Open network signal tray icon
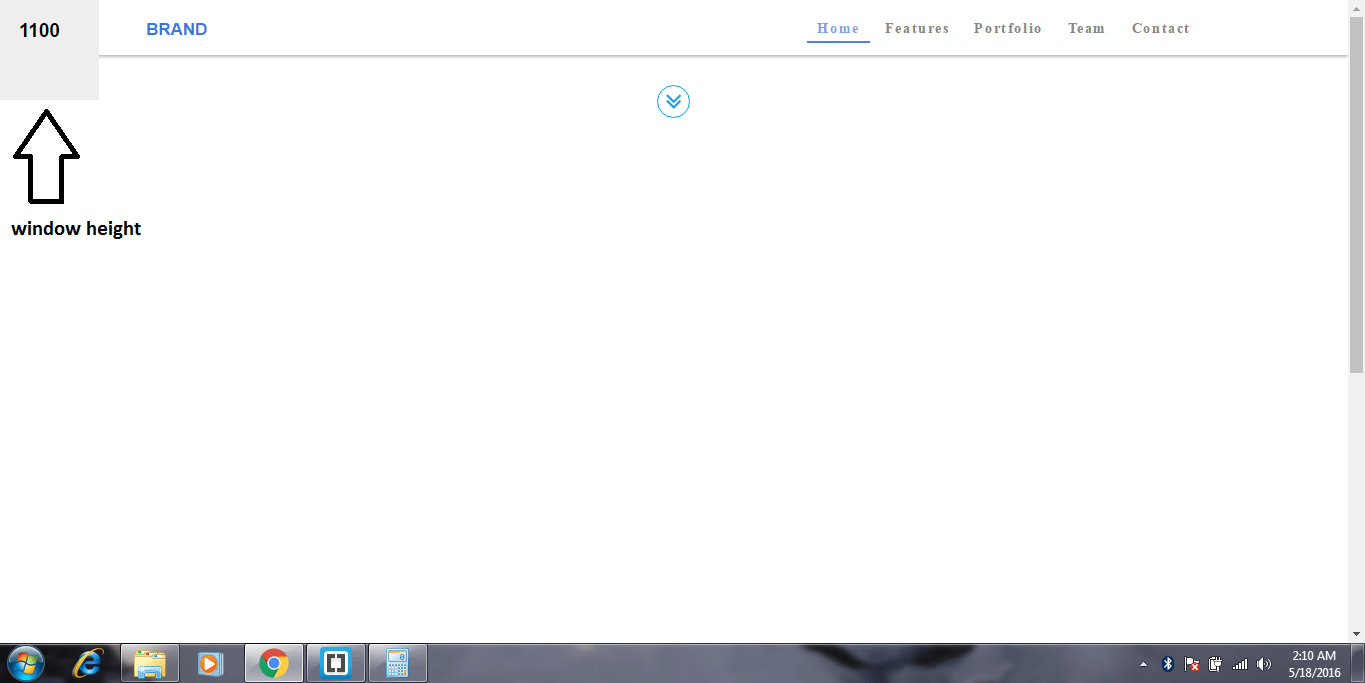Screen dimensions: 1365x683 1240,664
